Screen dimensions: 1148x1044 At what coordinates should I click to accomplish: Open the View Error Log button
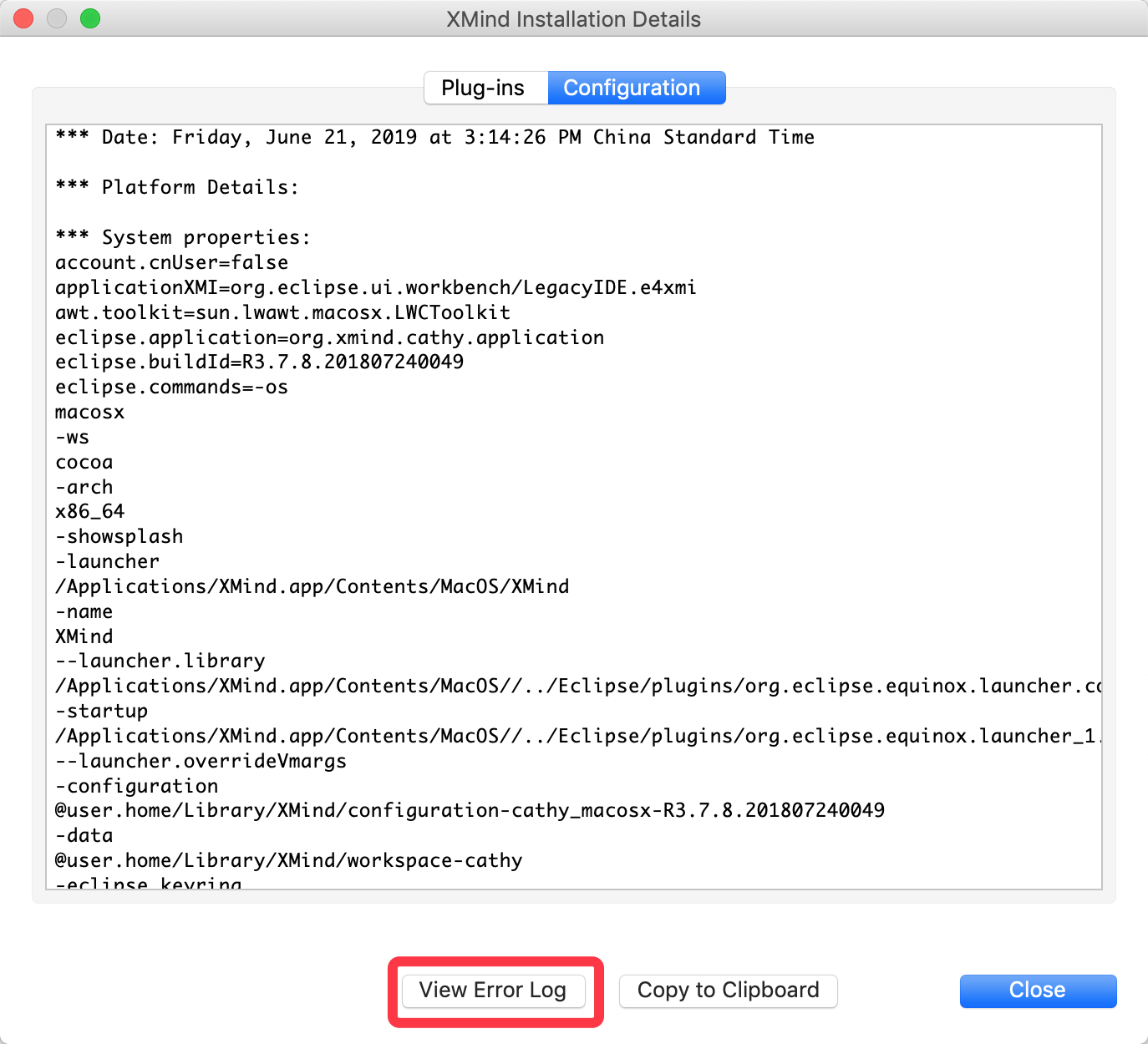(x=493, y=991)
